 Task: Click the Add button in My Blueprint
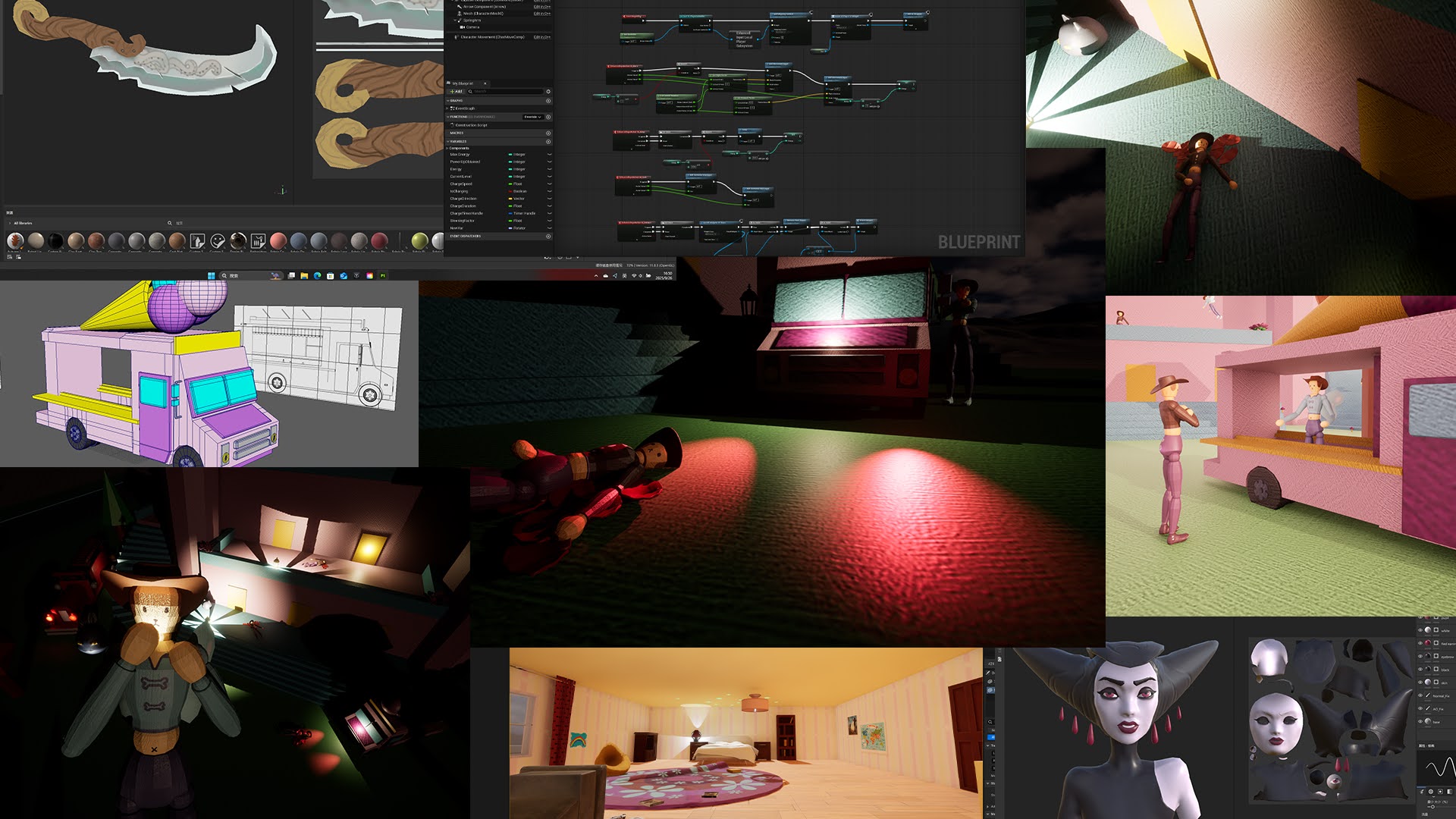[x=457, y=91]
